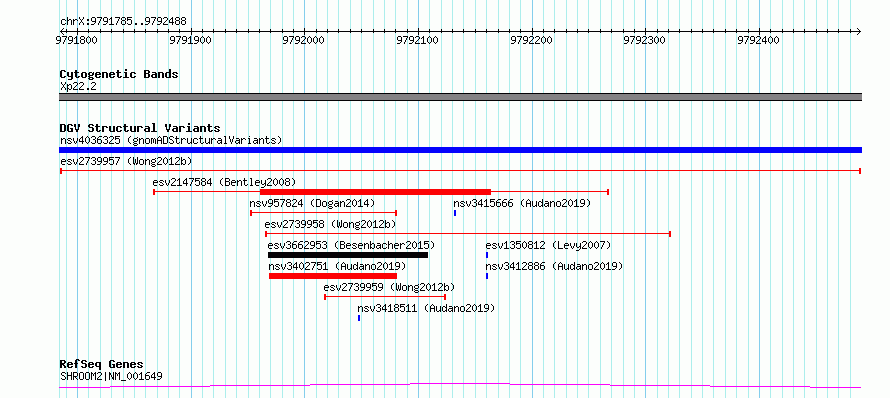
Task: Click the esv1350812 Levy2007 blue marker
Action: (x=487, y=255)
